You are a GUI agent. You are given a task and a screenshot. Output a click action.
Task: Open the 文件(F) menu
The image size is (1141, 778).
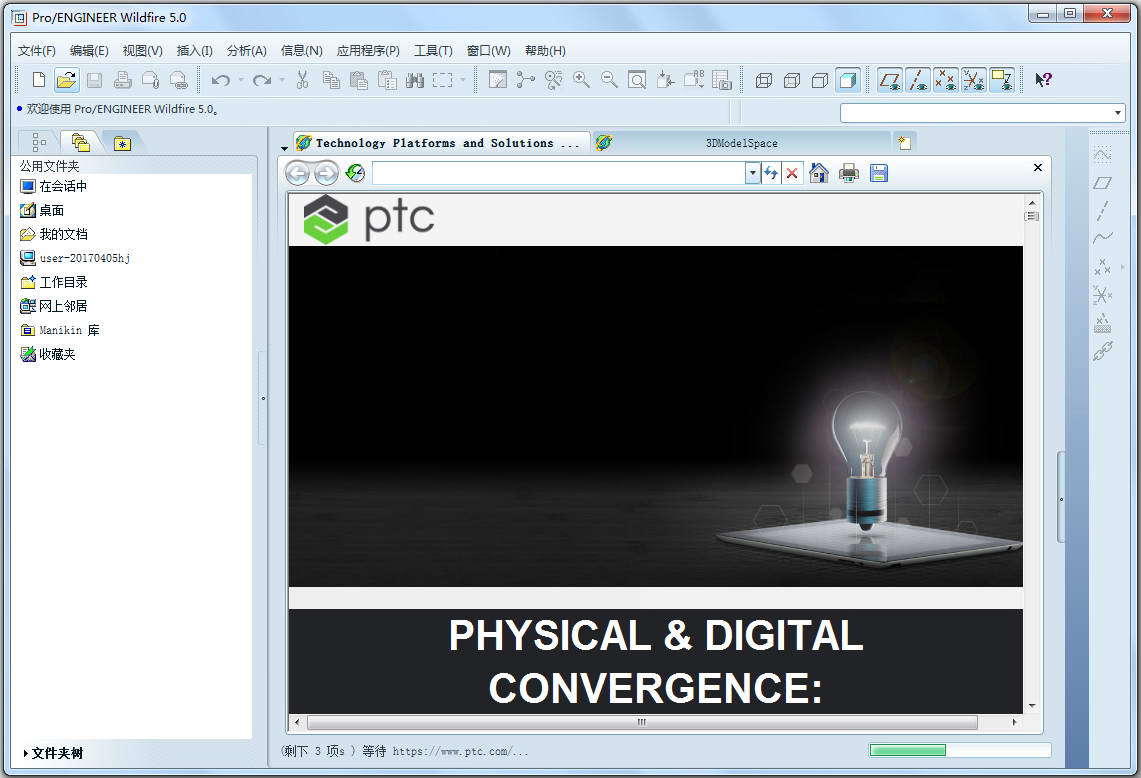(36, 51)
